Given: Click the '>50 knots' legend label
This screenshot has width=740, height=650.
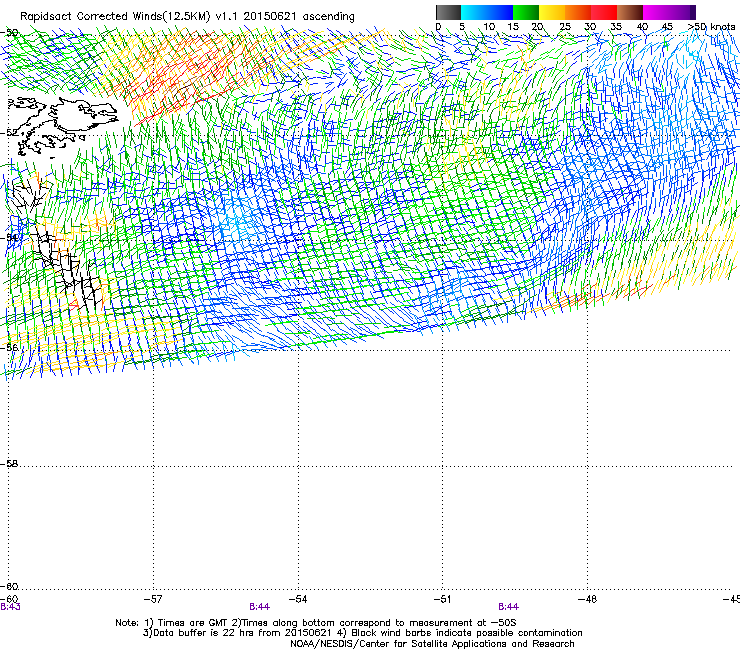Looking at the screenshot, I should pos(711,27).
